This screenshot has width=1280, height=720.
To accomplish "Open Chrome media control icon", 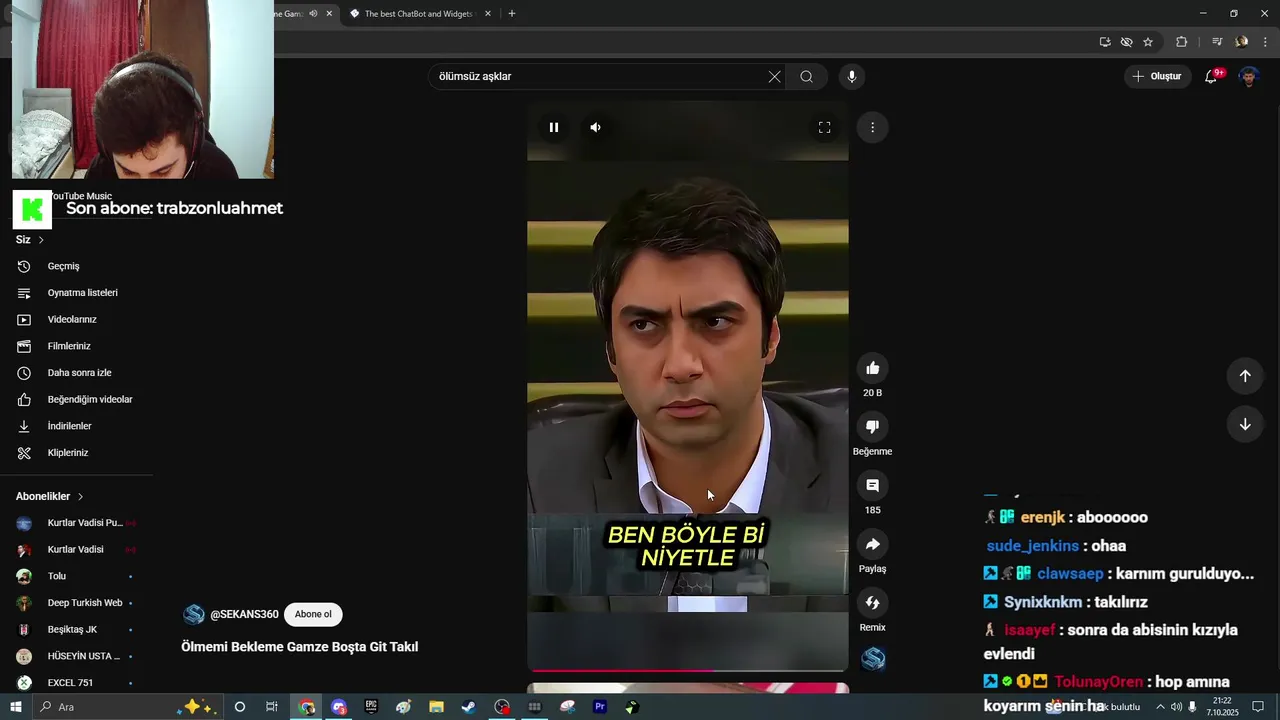I will point(1217,42).
